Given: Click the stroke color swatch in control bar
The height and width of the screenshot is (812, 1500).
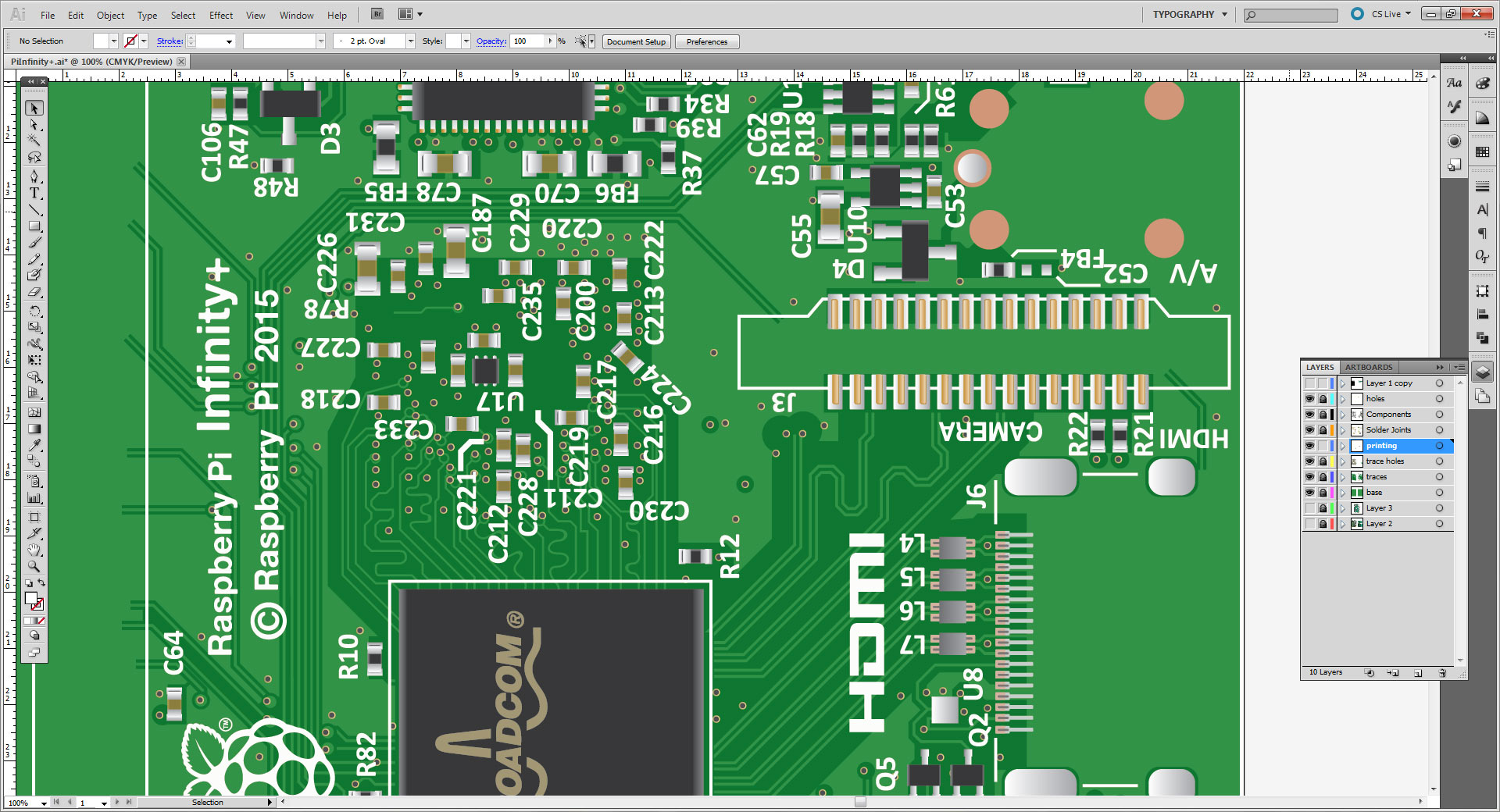Looking at the screenshot, I should tap(131, 41).
